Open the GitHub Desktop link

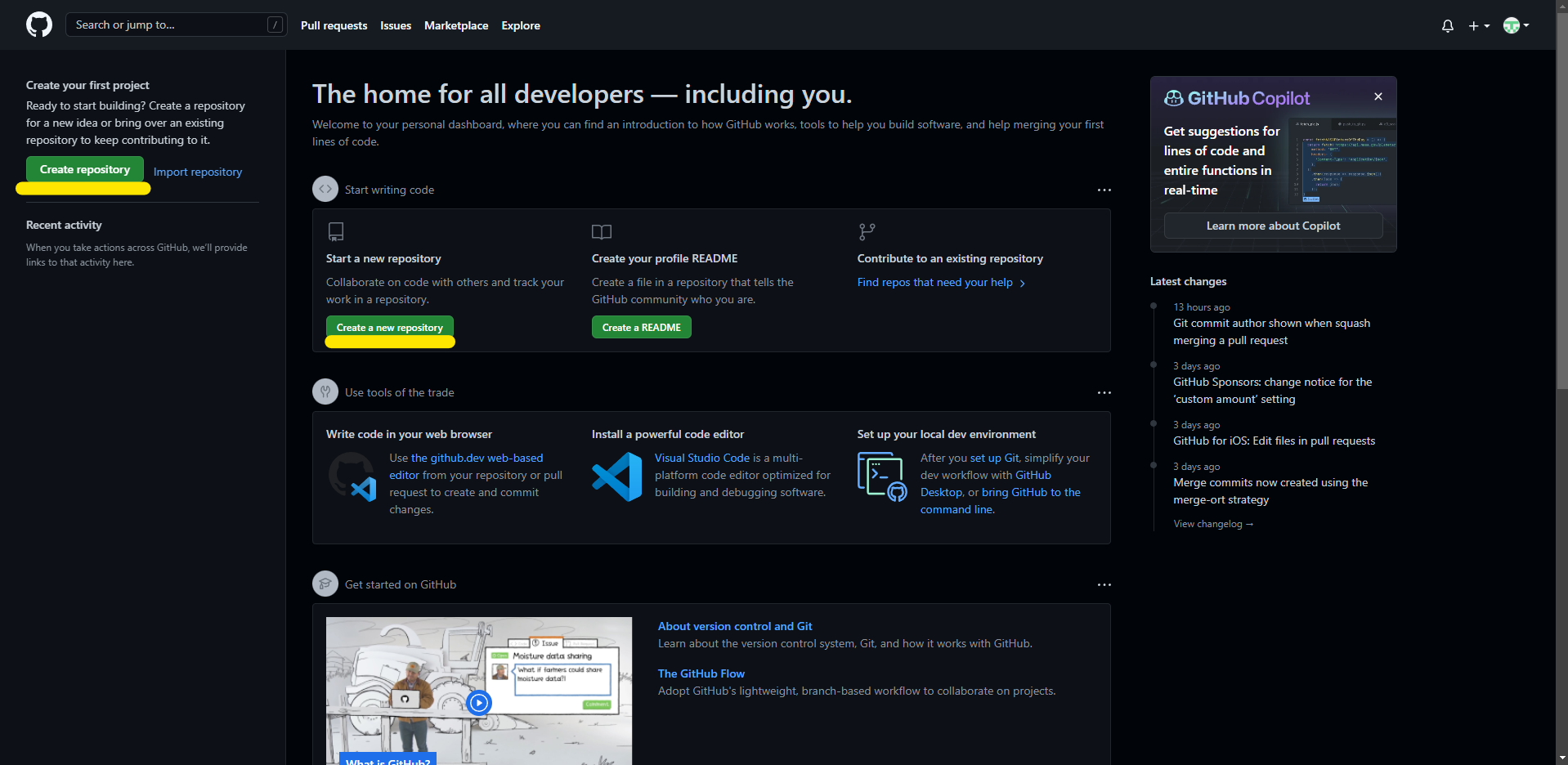click(986, 483)
